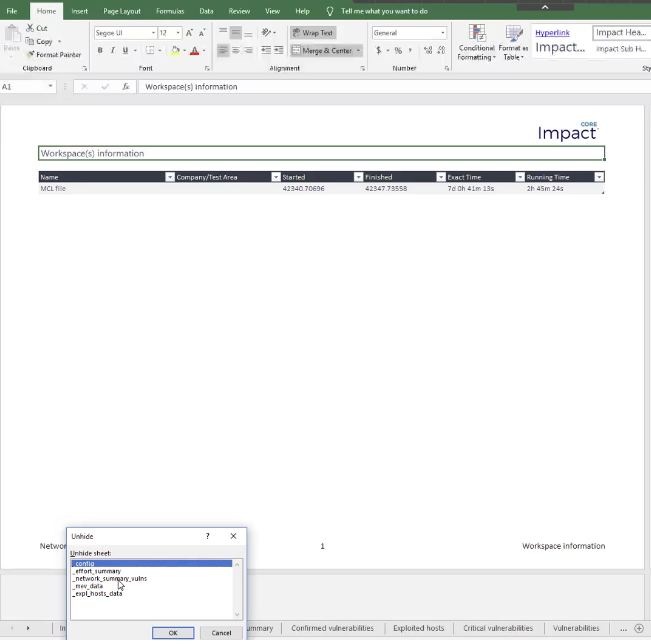Click the Middle Align icon

click(235, 32)
